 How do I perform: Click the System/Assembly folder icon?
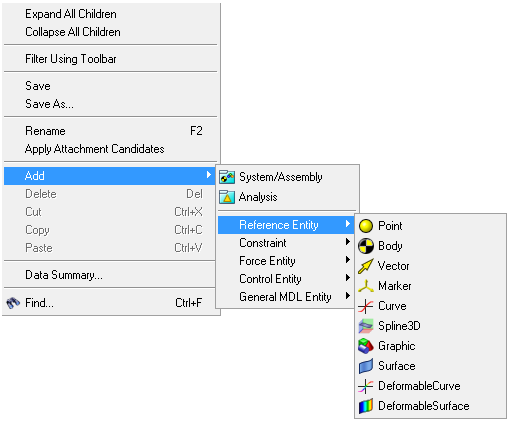coord(227,177)
